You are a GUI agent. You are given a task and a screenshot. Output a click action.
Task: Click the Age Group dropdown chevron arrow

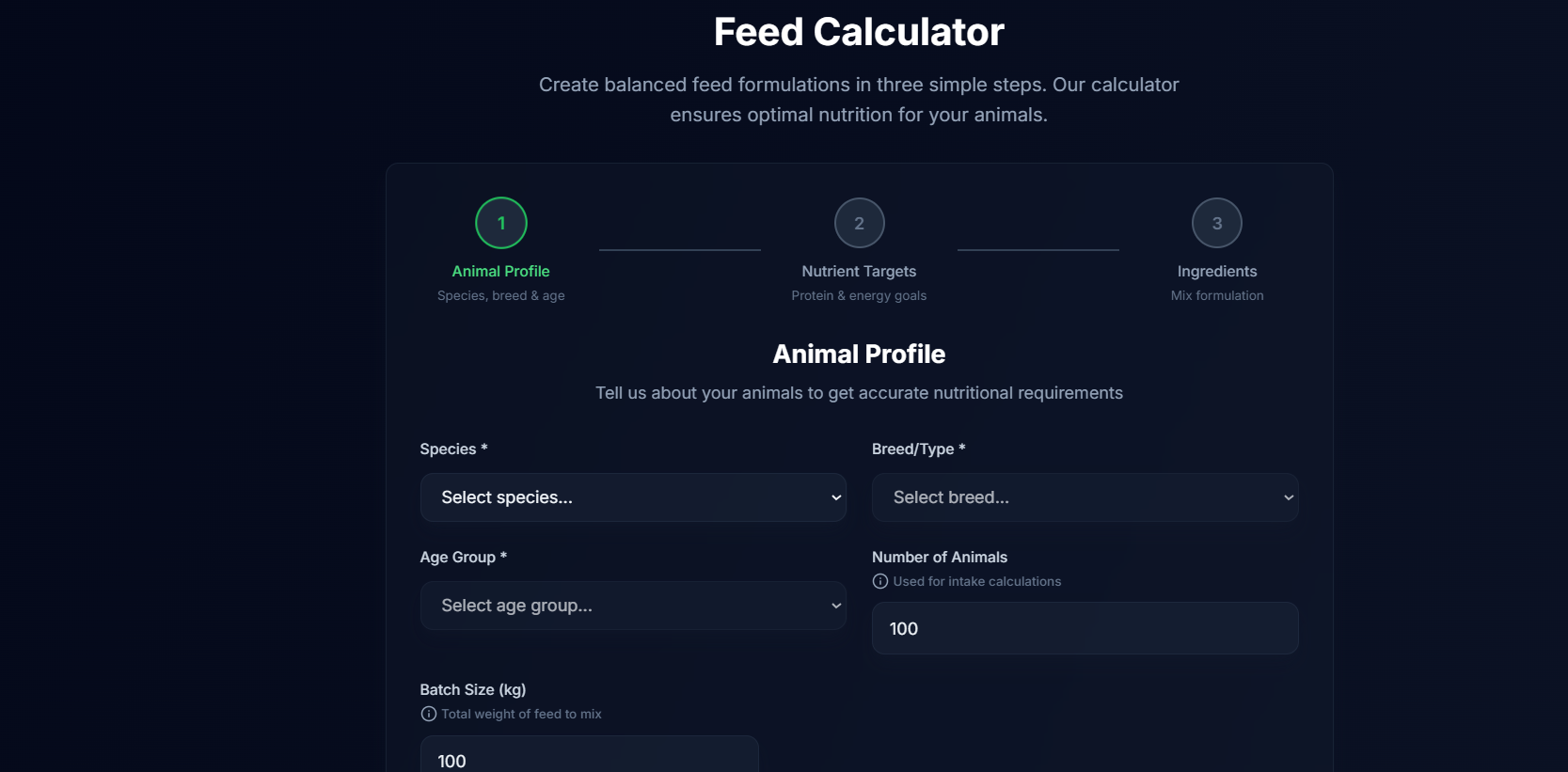[836, 606]
